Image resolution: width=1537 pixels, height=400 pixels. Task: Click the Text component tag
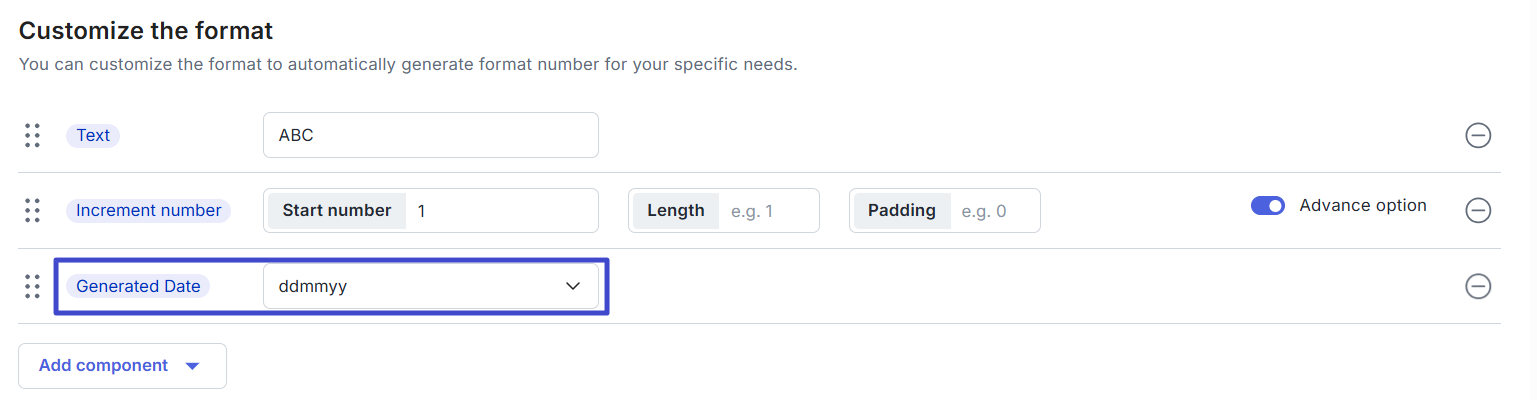[93, 135]
